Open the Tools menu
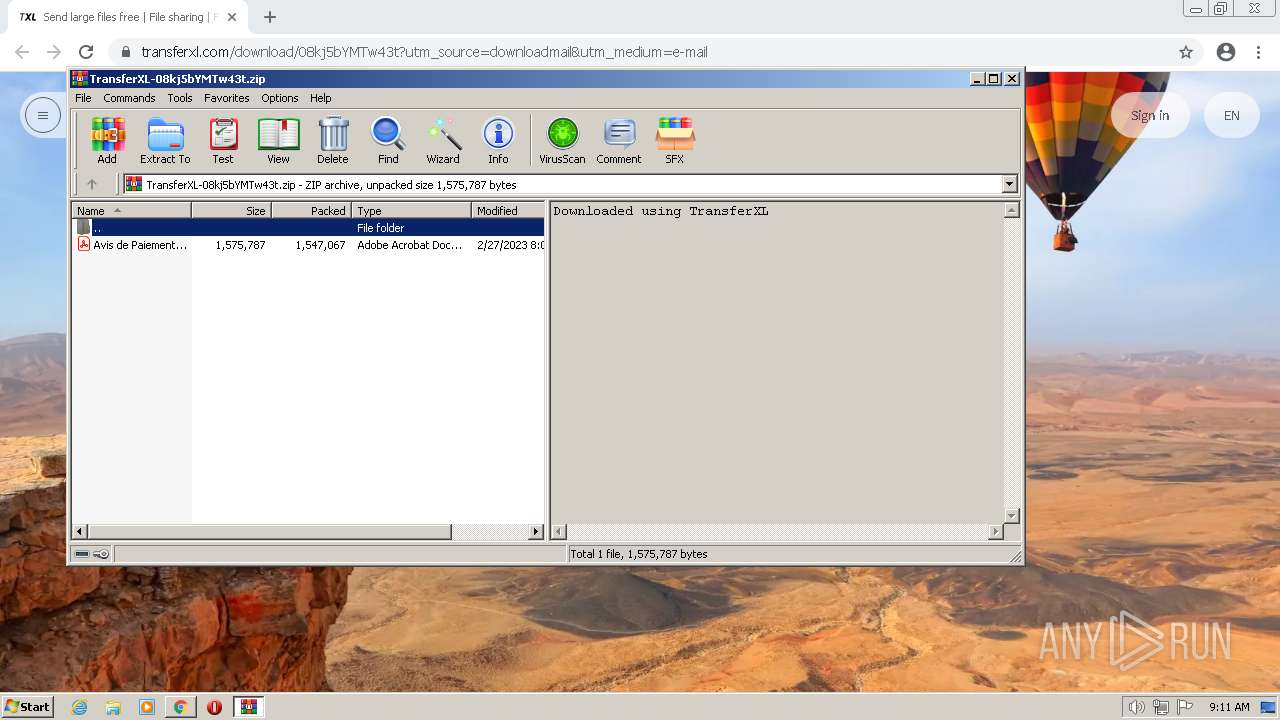The width and height of the screenshot is (1280, 720). click(x=180, y=98)
